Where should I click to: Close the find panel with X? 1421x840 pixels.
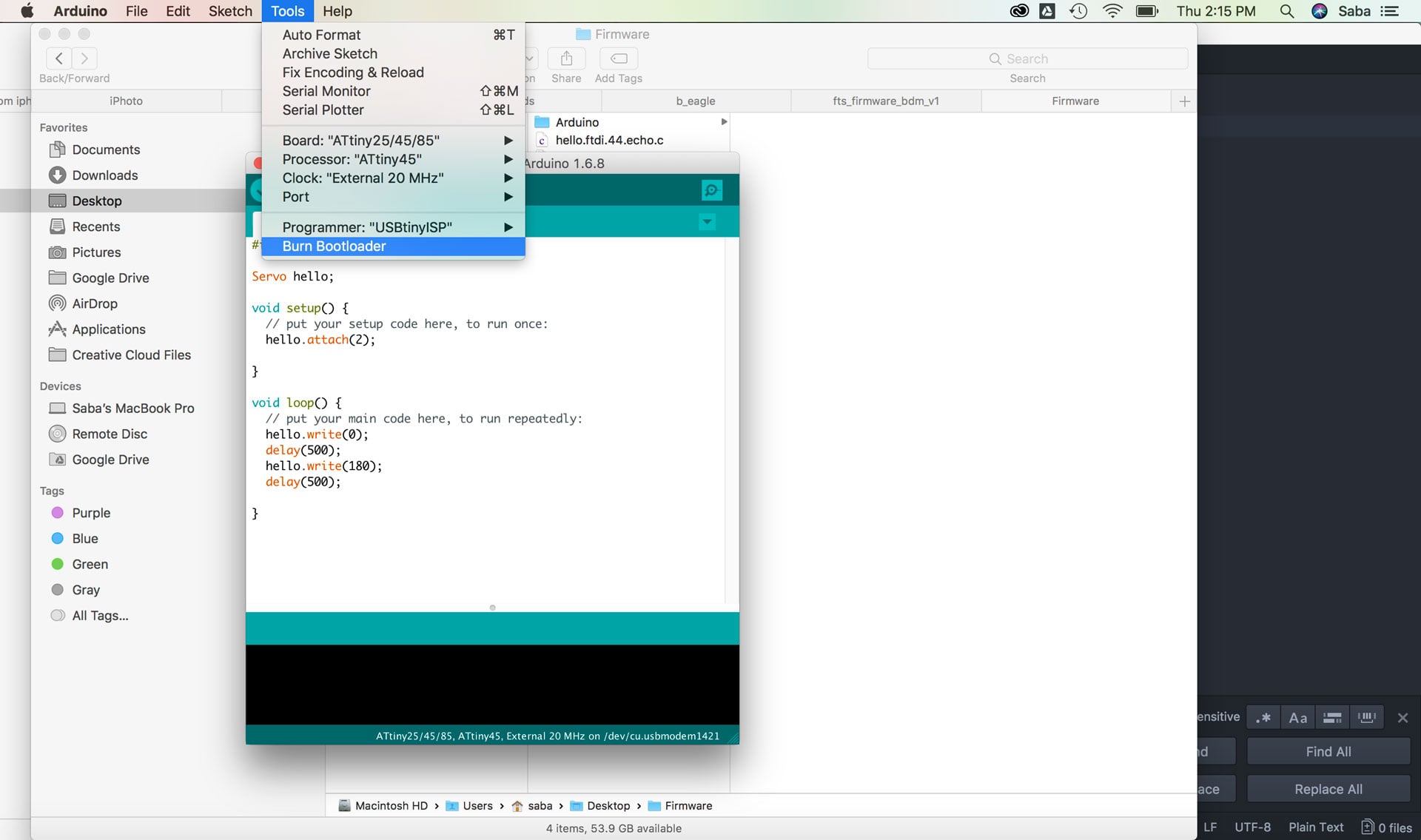coord(1402,718)
